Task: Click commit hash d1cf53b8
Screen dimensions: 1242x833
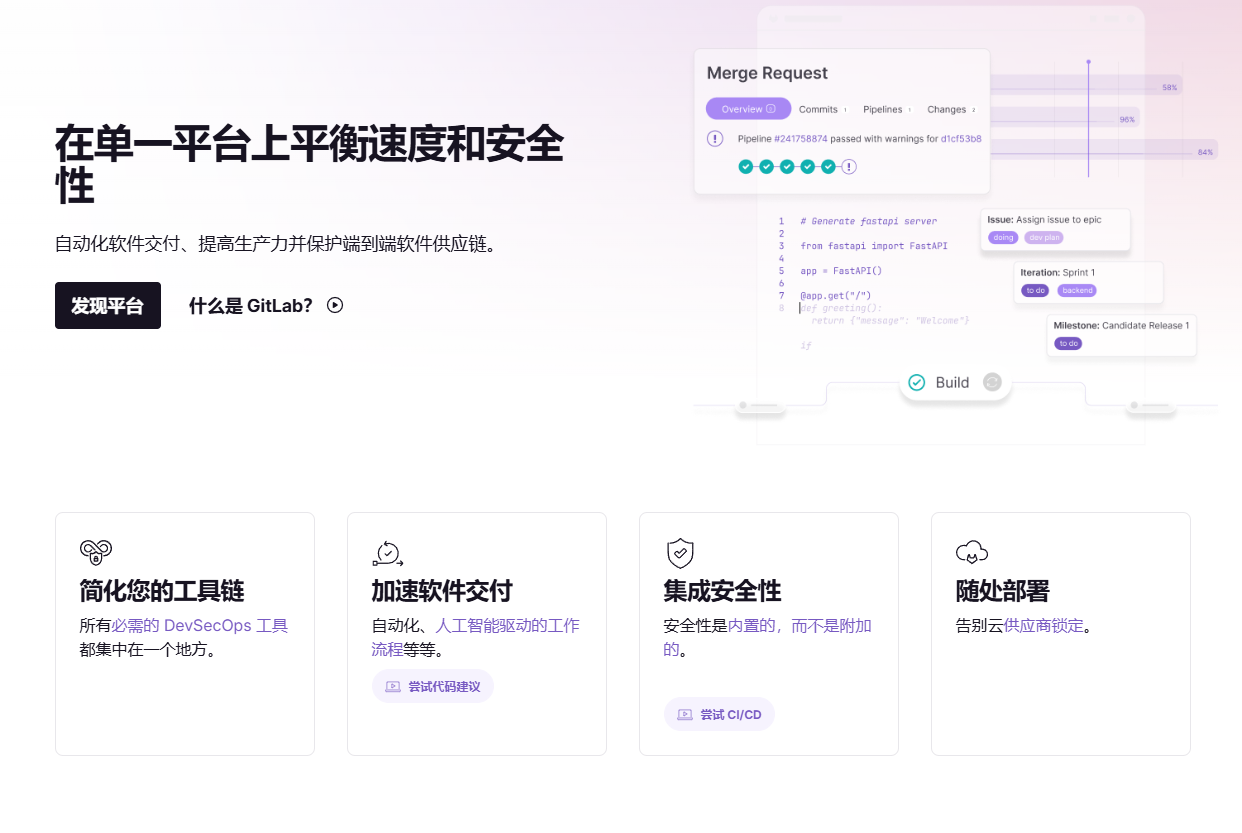Action: coord(961,139)
